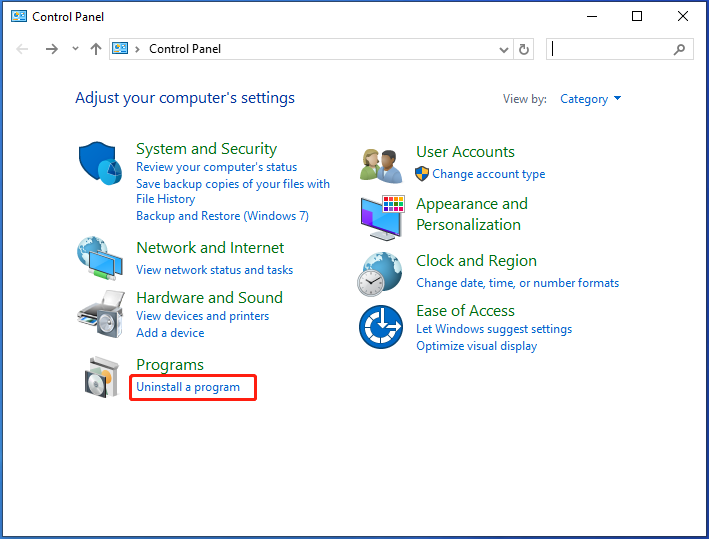This screenshot has height=539, width=709.
Task: Click the Control Panel search box
Action: tap(619, 49)
